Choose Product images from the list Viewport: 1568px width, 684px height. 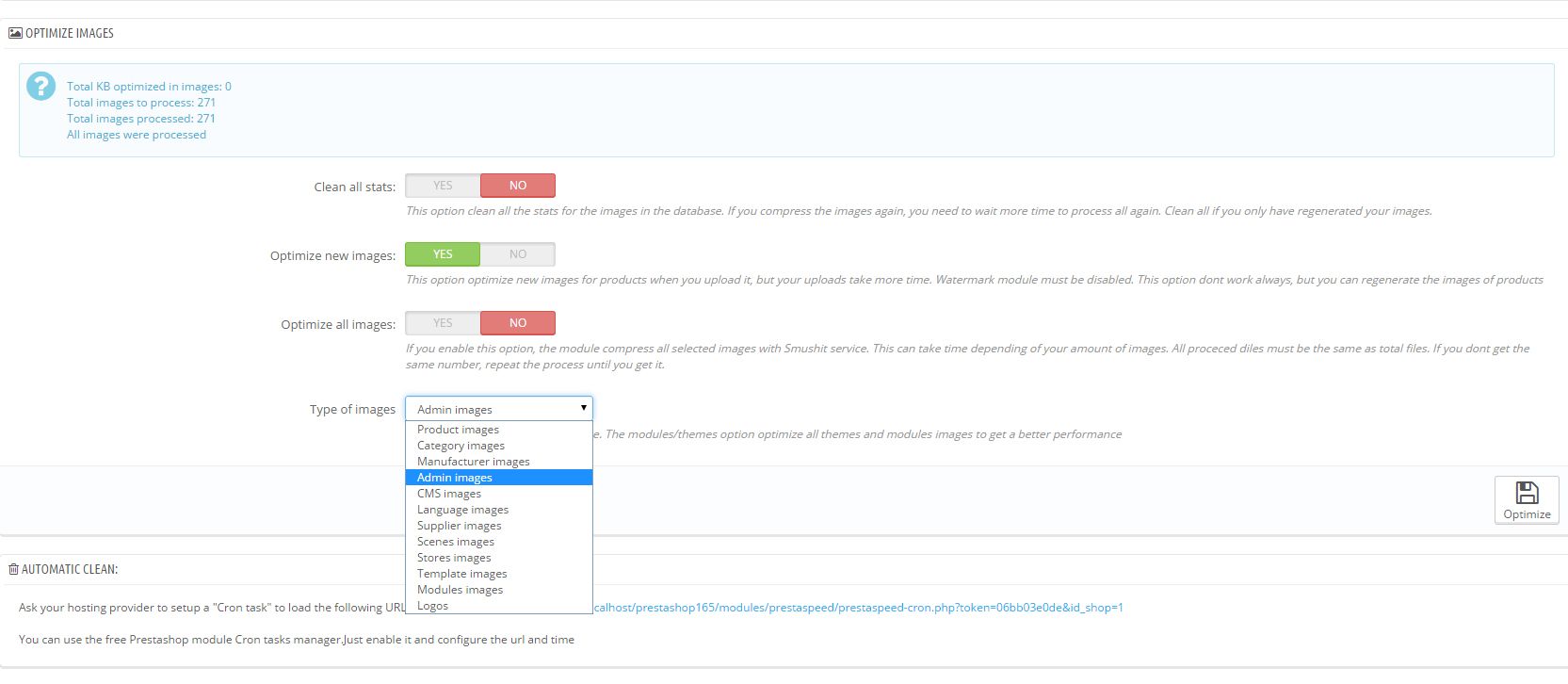coord(499,430)
